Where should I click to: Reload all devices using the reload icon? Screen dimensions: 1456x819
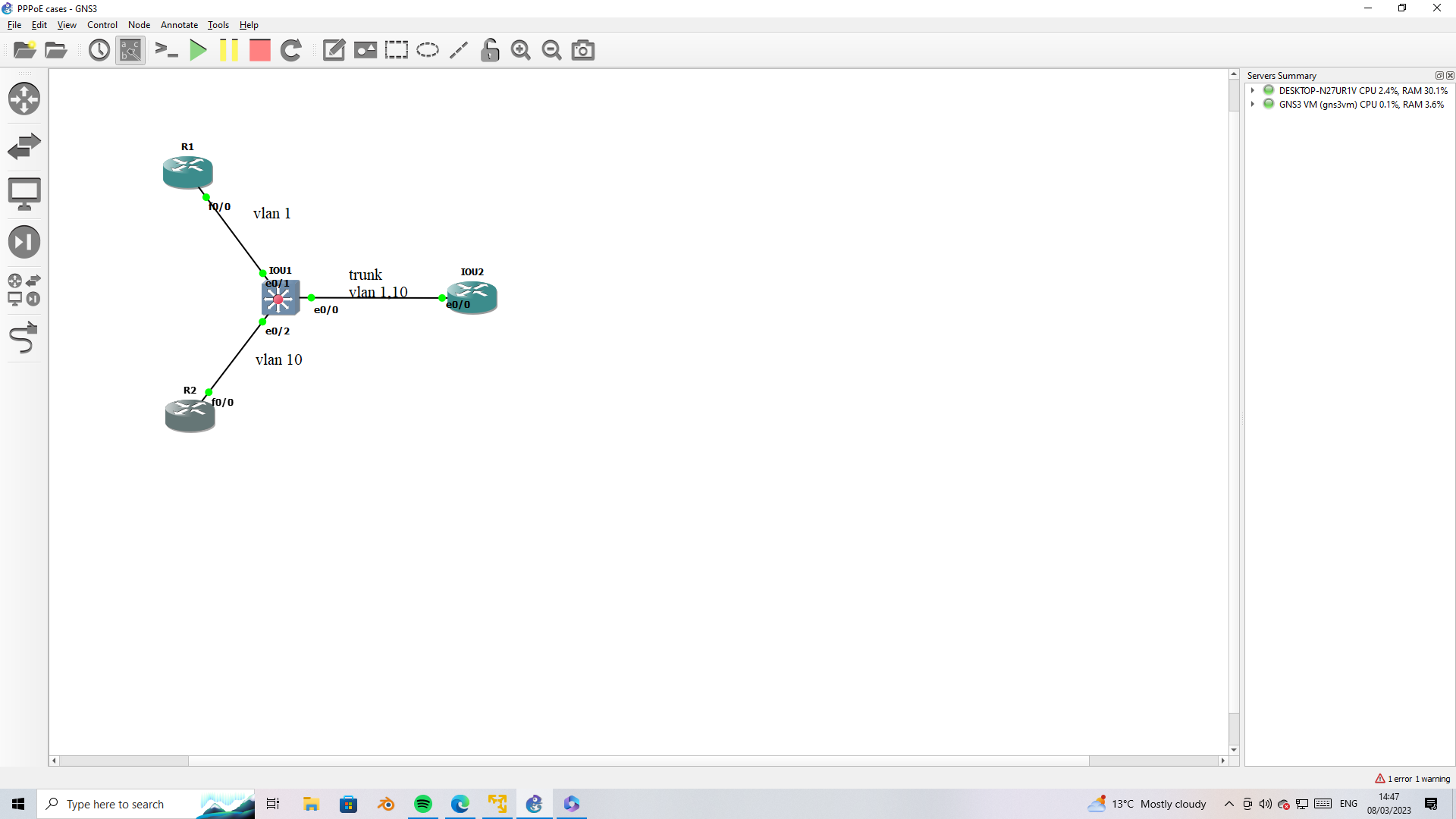(291, 50)
